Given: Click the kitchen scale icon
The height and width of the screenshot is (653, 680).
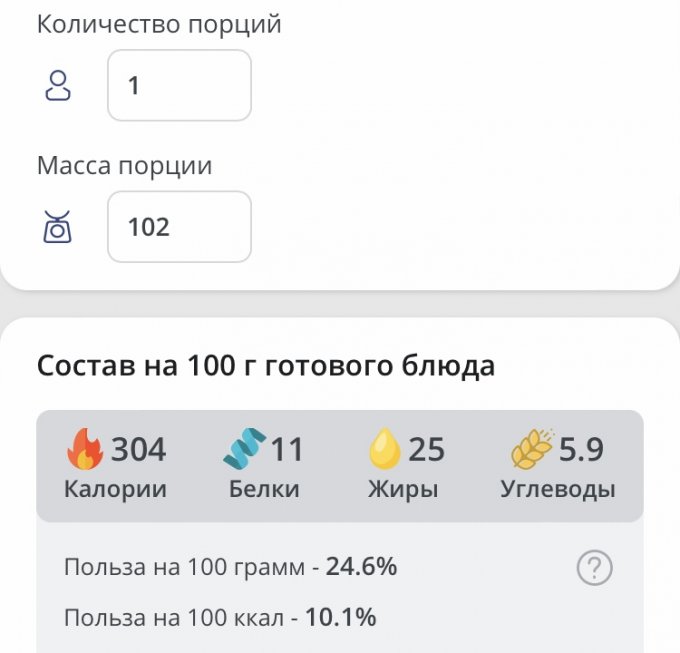Looking at the screenshot, I should click(57, 227).
